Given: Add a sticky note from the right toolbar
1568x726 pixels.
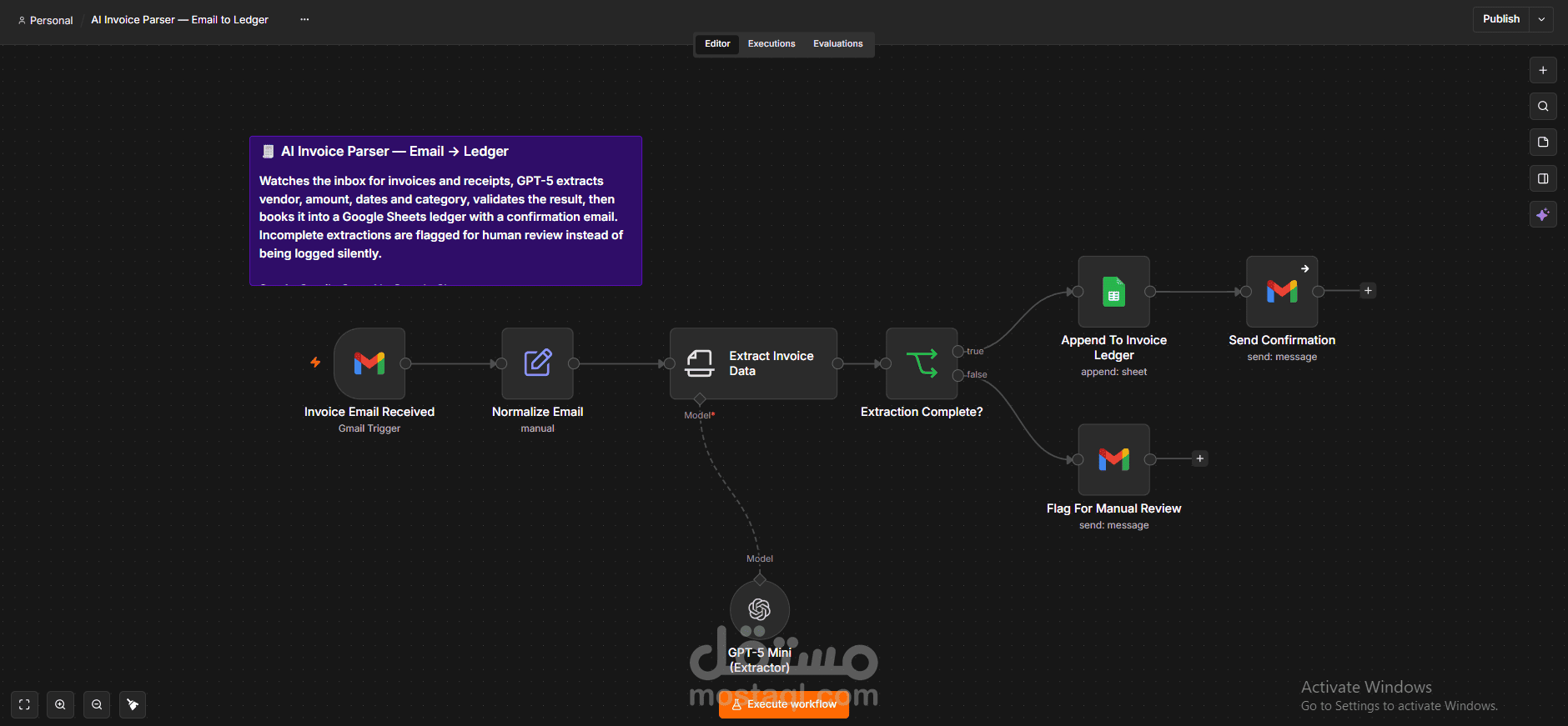Looking at the screenshot, I should [1543, 143].
